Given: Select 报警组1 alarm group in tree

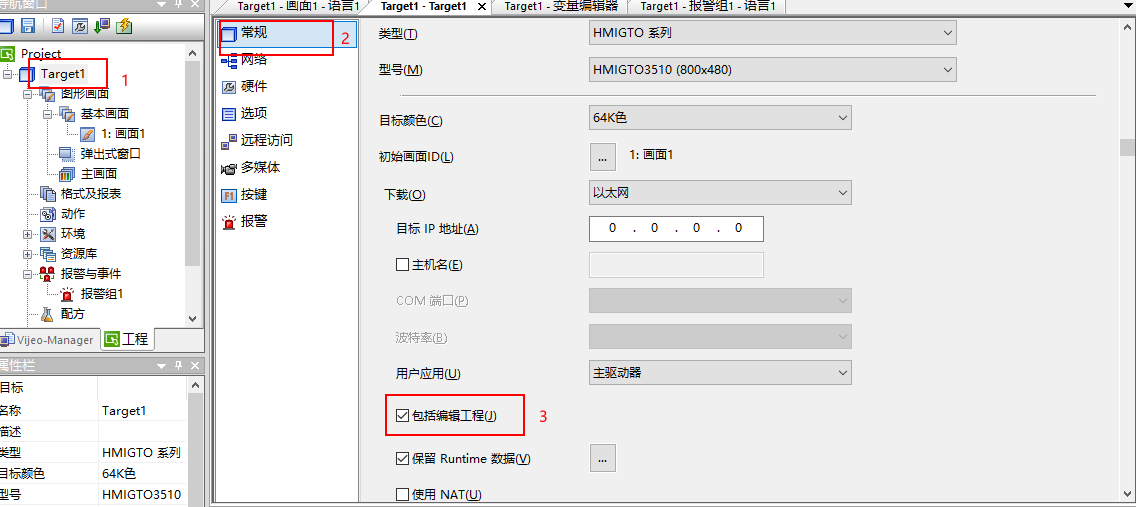Looking at the screenshot, I should tap(101, 294).
